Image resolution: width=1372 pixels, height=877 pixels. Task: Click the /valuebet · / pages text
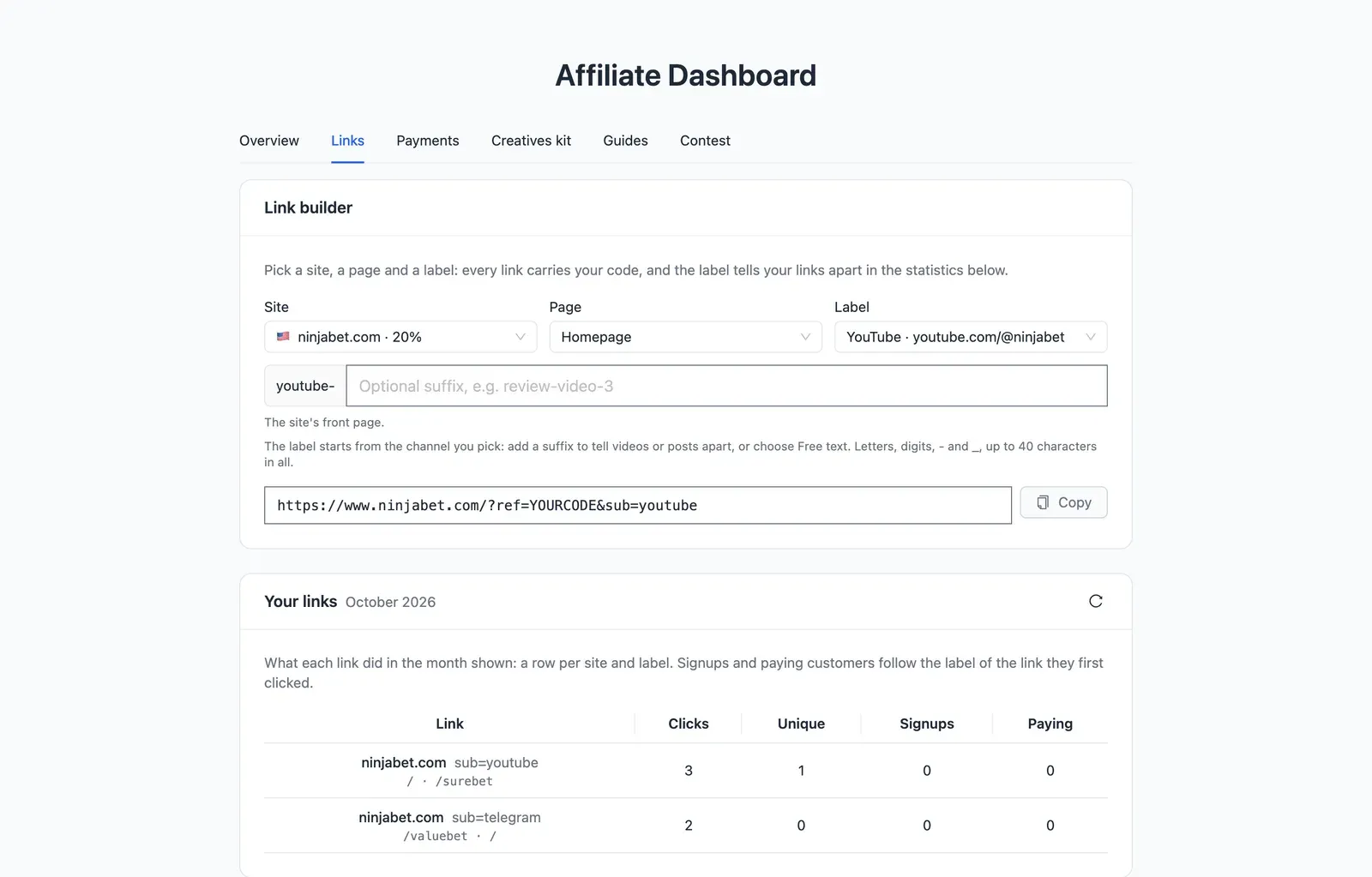(x=449, y=836)
